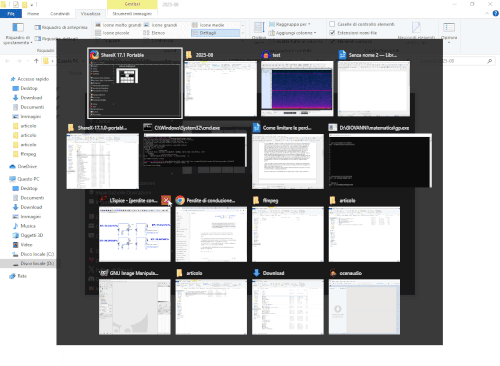The height and width of the screenshot is (366, 500).
Task: Expand the Aggiungi colonne dropdown
Action: (293, 33)
